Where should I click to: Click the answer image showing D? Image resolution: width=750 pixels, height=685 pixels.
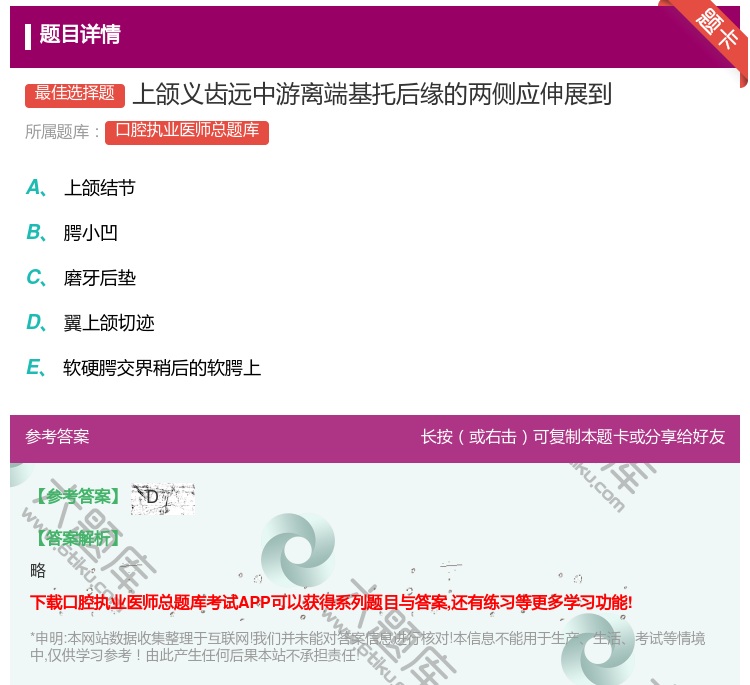[x=162, y=498]
